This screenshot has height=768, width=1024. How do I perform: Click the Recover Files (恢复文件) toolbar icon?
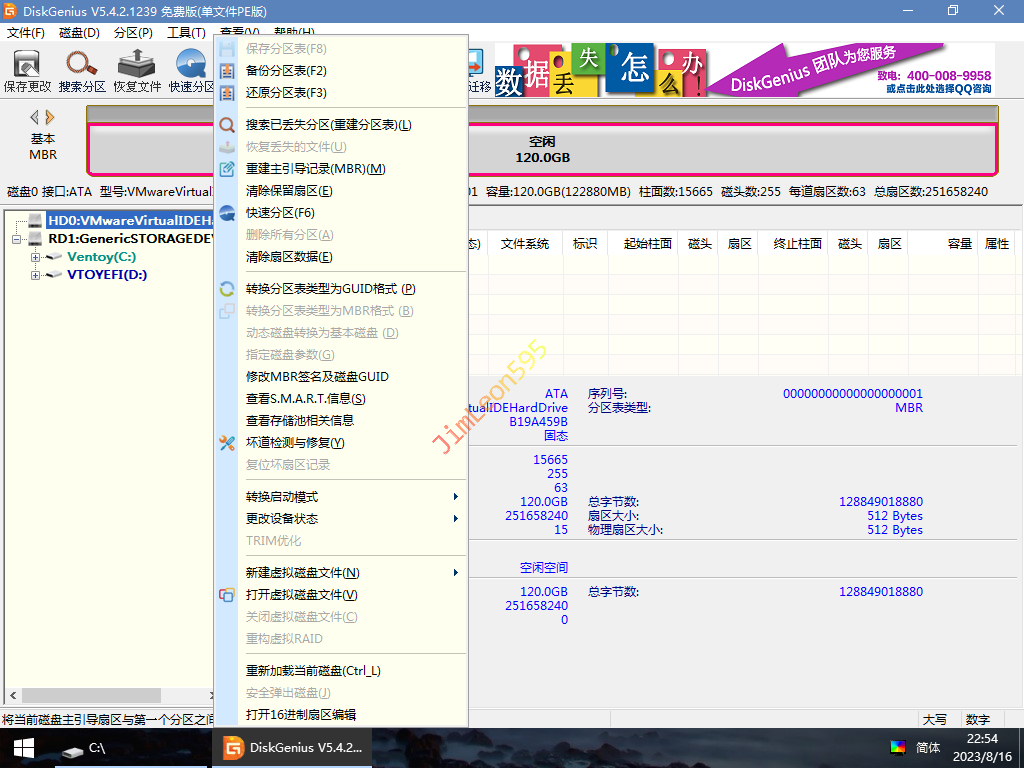point(137,70)
